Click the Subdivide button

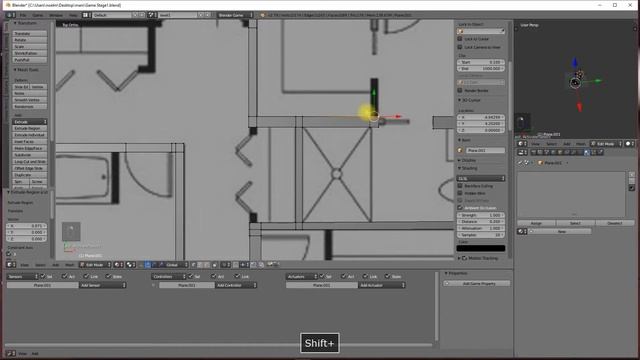(29, 155)
